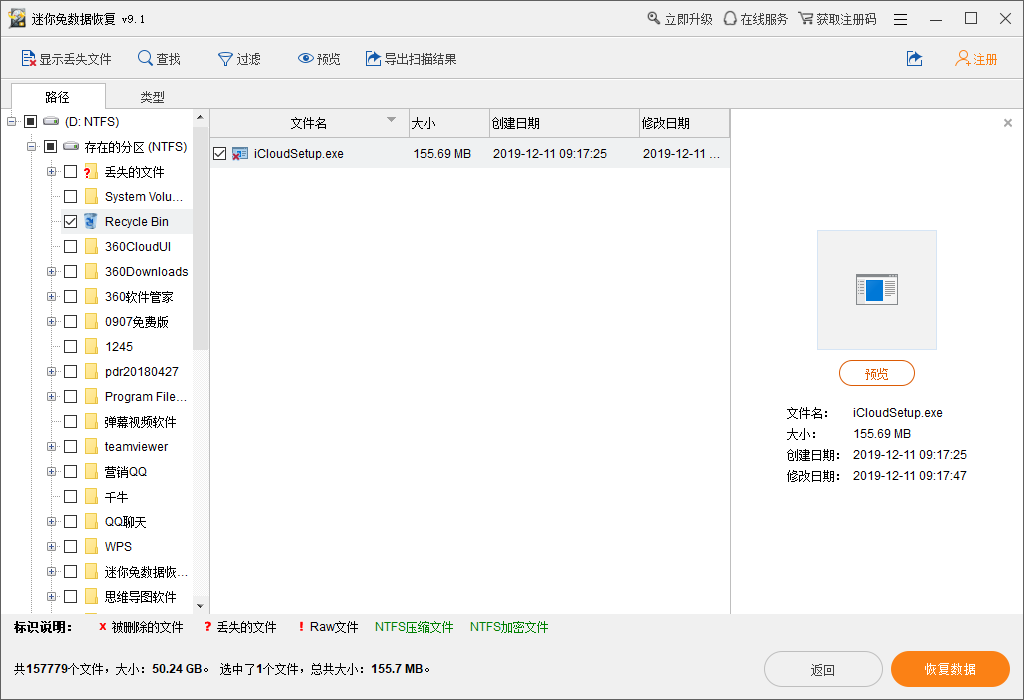Image resolution: width=1024 pixels, height=700 pixels.
Task: Click the tree panel vertical scrollbar thumb
Action: (200, 238)
